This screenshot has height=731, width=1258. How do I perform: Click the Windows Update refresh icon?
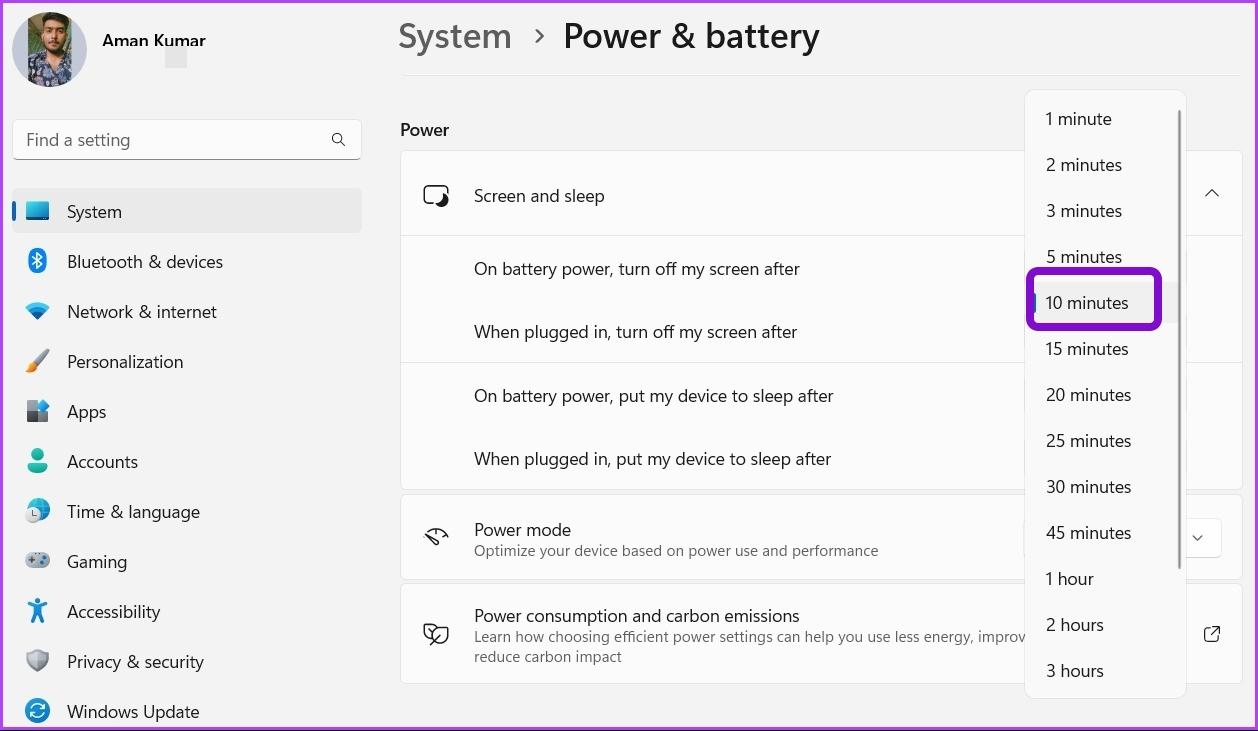[38, 711]
